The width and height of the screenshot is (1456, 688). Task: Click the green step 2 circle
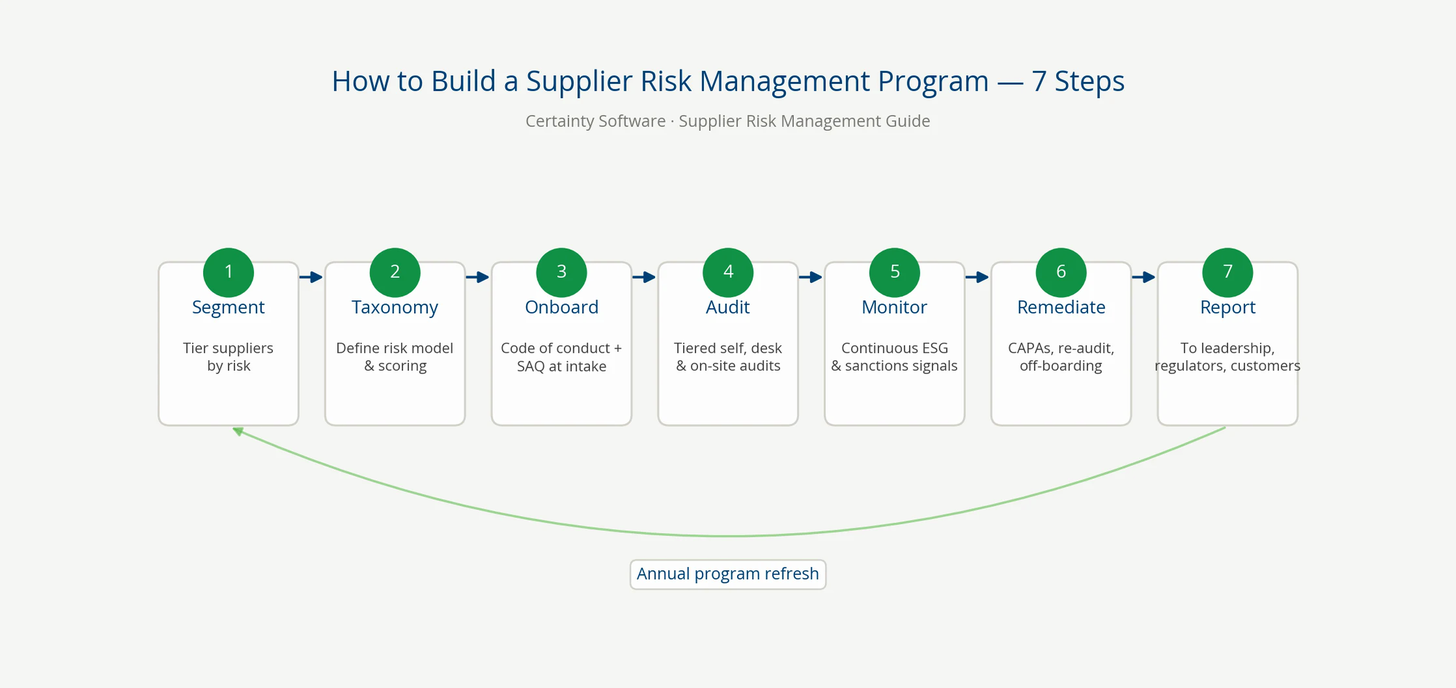(395, 272)
